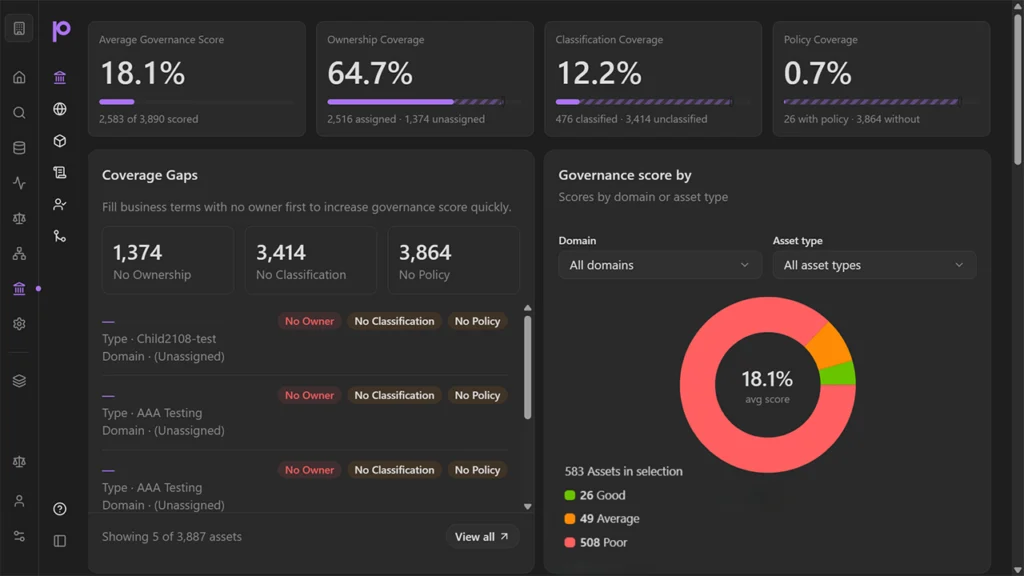Click the purple P logo
Image resolution: width=1024 pixels, height=576 pixels.
click(x=61, y=30)
